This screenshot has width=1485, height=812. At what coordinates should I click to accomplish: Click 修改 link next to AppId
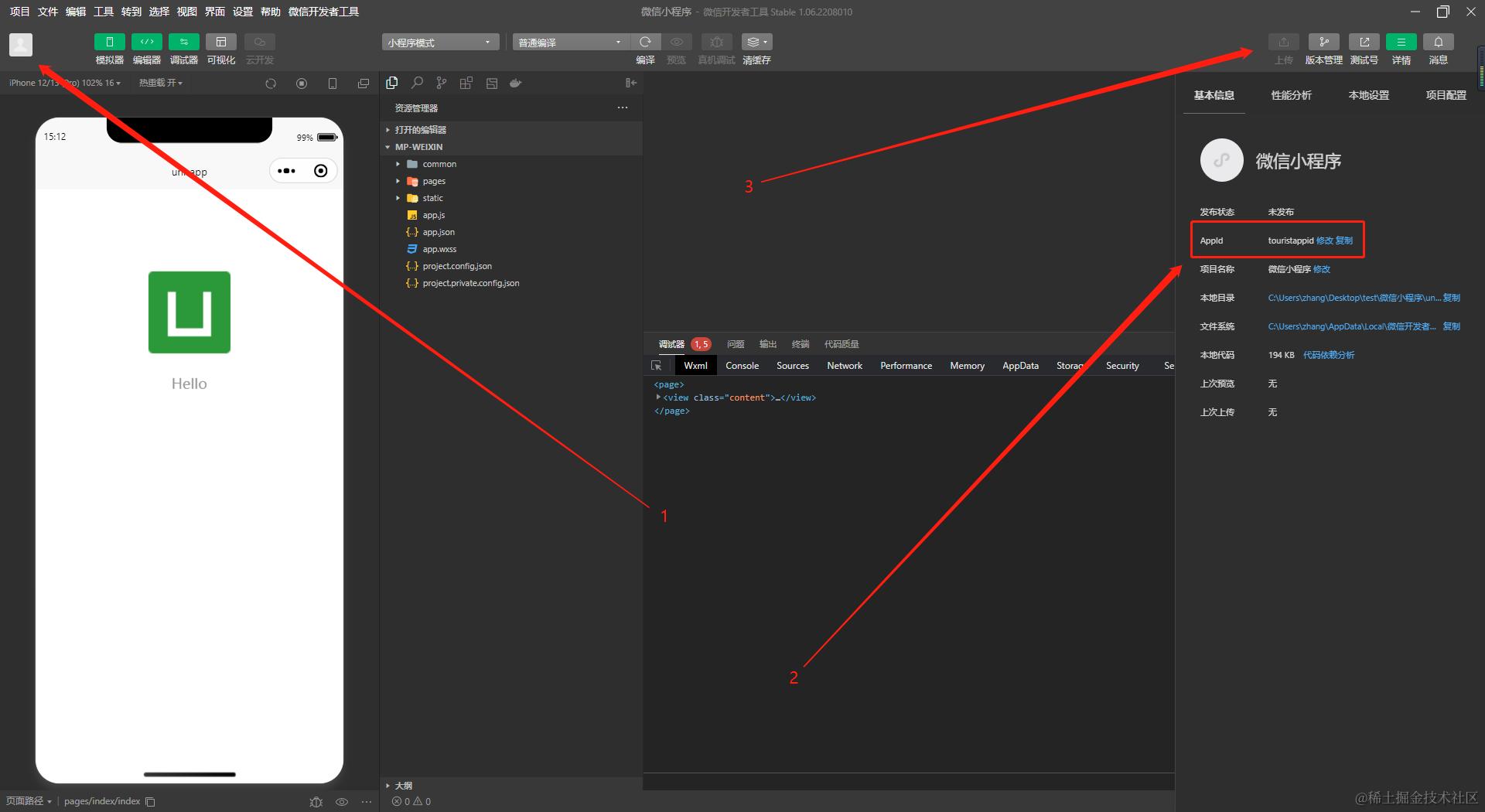coord(1324,241)
